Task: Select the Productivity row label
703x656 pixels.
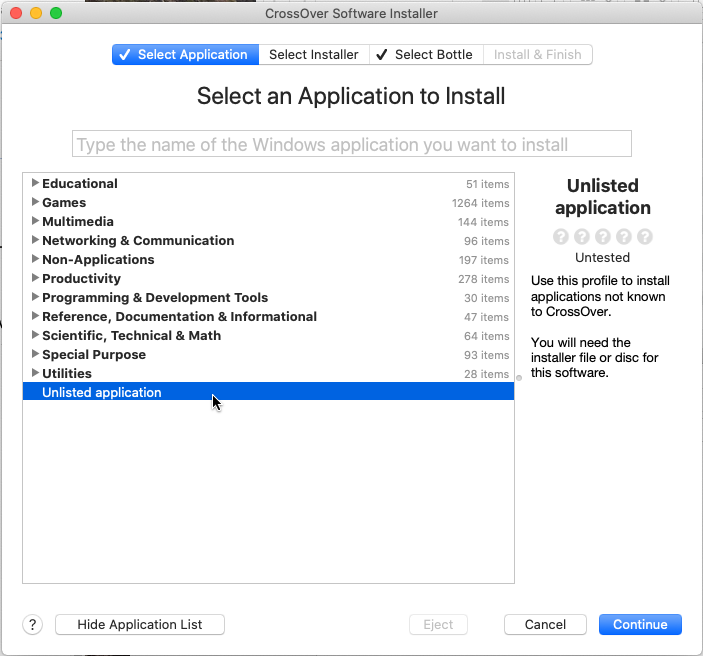Action: 82,278
